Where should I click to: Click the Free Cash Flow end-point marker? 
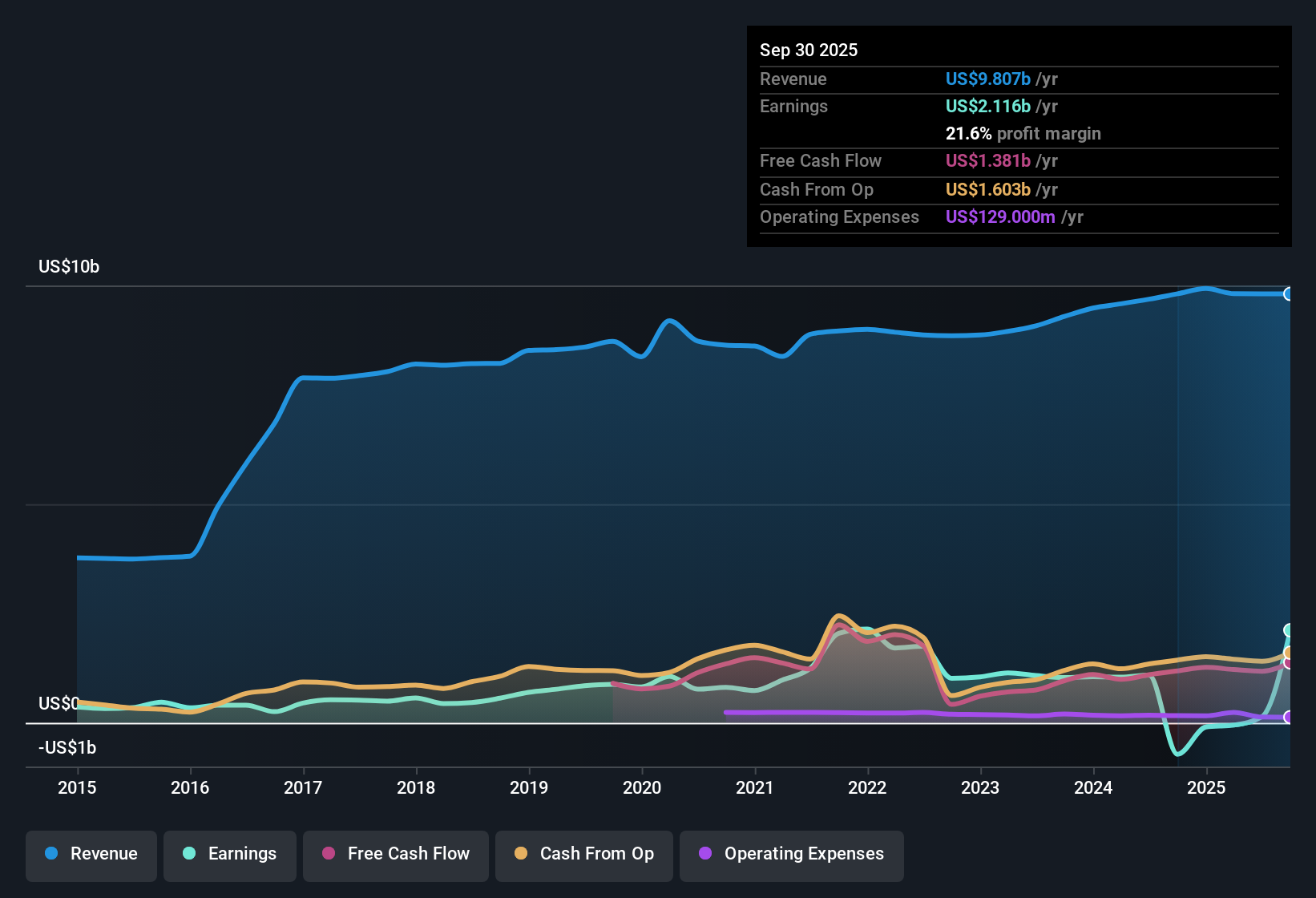1289,663
